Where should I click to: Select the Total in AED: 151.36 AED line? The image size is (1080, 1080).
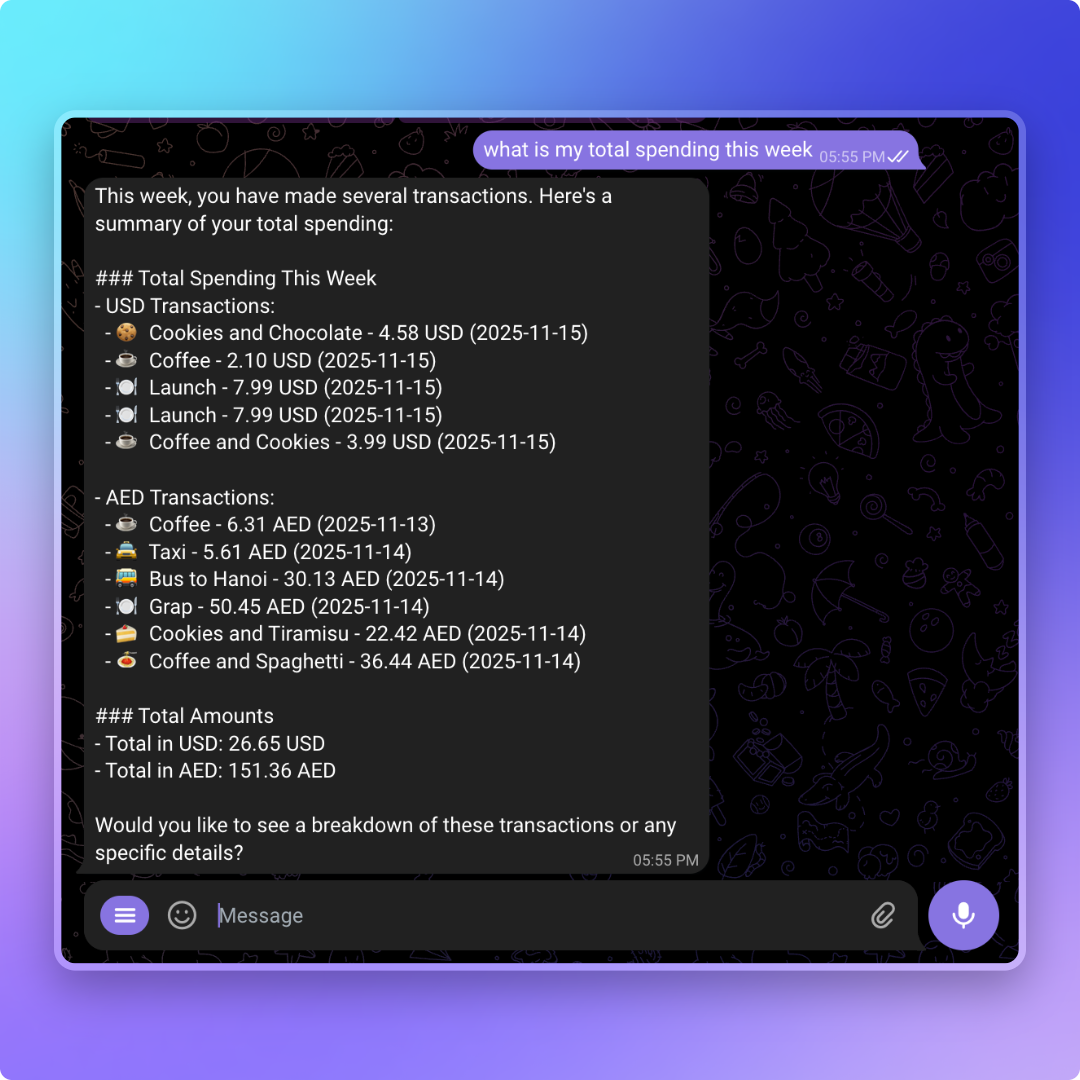pyautogui.click(x=215, y=771)
